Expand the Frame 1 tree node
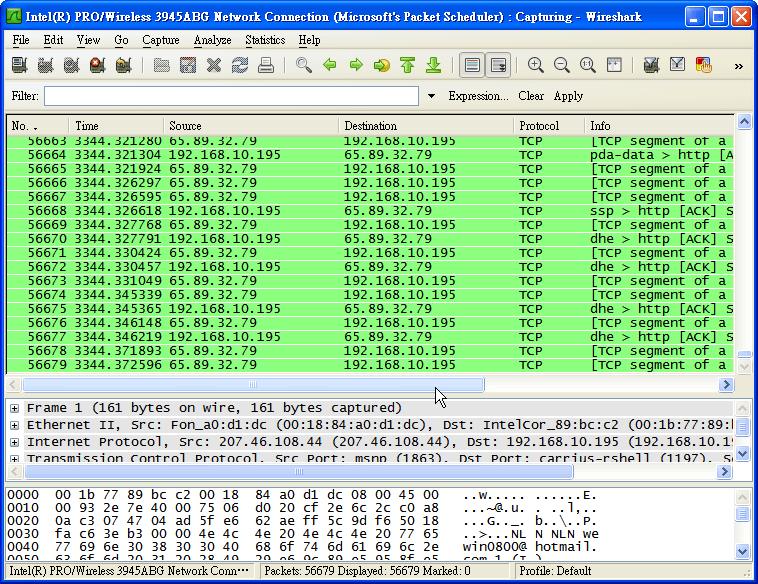The width and height of the screenshot is (758, 584). tap(15, 409)
